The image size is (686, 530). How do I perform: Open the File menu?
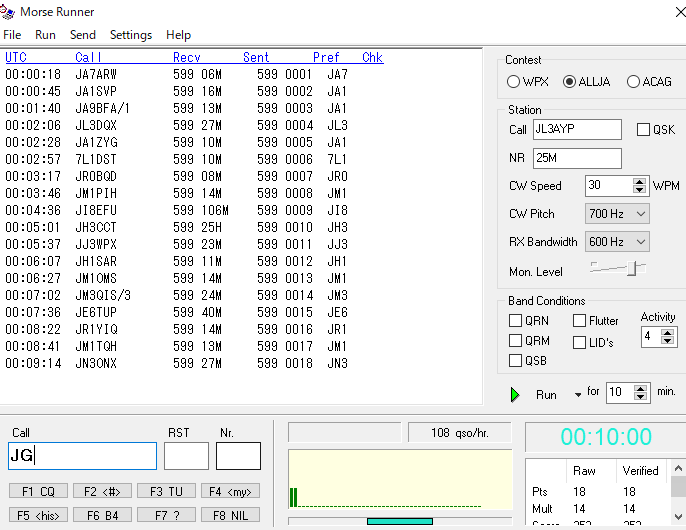pos(12,35)
